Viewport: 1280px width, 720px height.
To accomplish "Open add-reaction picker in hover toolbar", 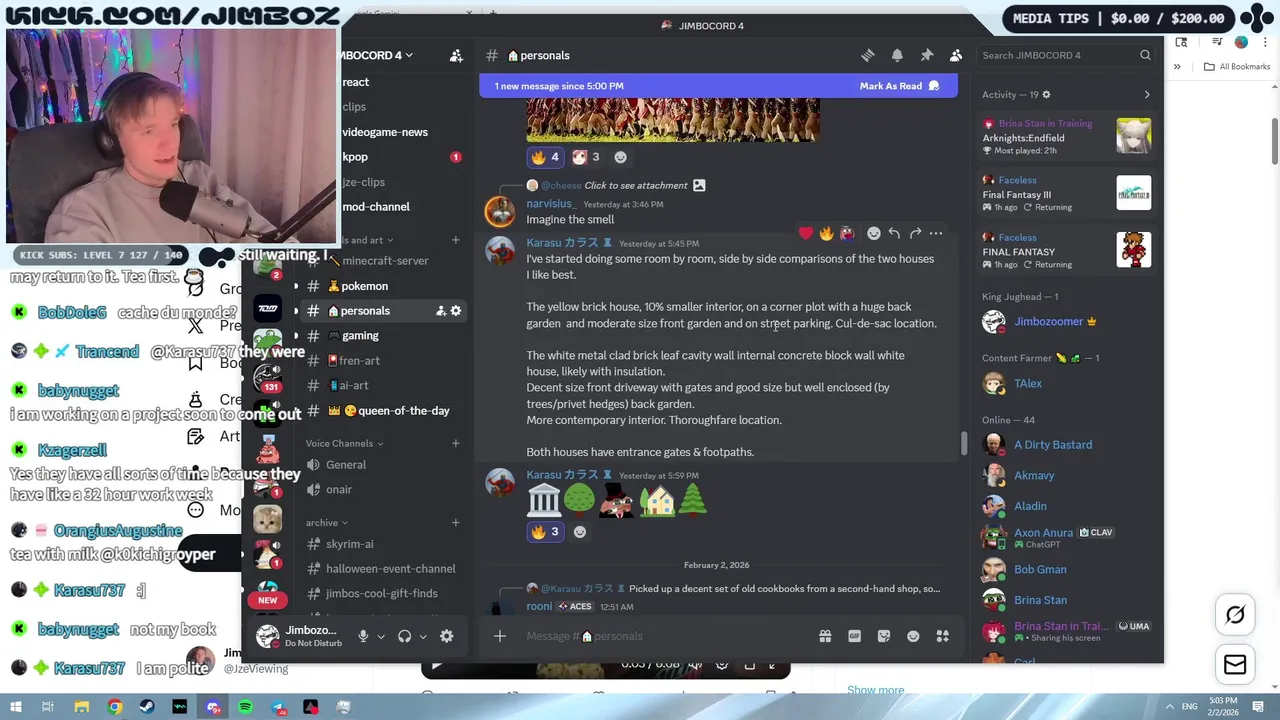I will point(874,233).
